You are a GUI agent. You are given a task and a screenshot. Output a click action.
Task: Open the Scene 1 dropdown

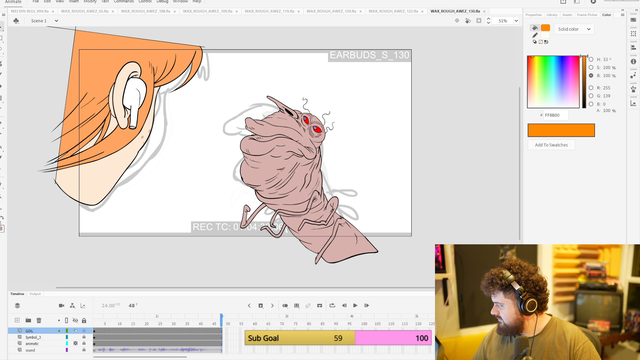pyautogui.click(x=56, y=21)
